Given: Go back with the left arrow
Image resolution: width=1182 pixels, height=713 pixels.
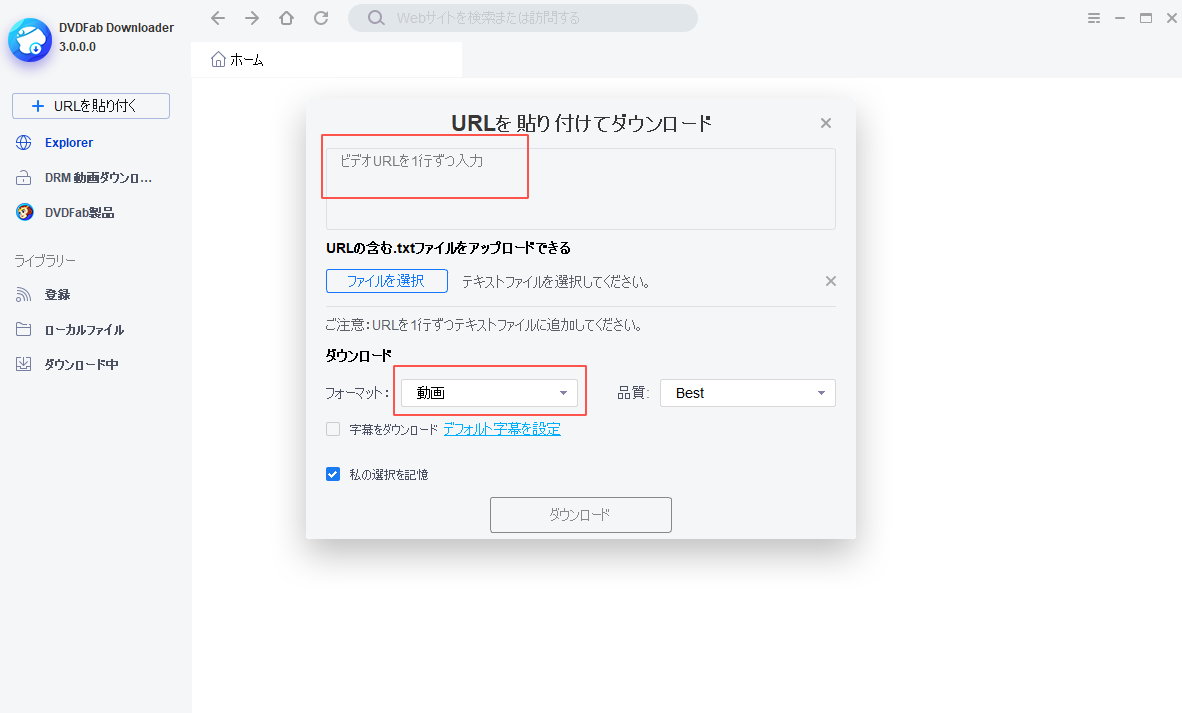Looking at the screenshot, I should [218, 18].
